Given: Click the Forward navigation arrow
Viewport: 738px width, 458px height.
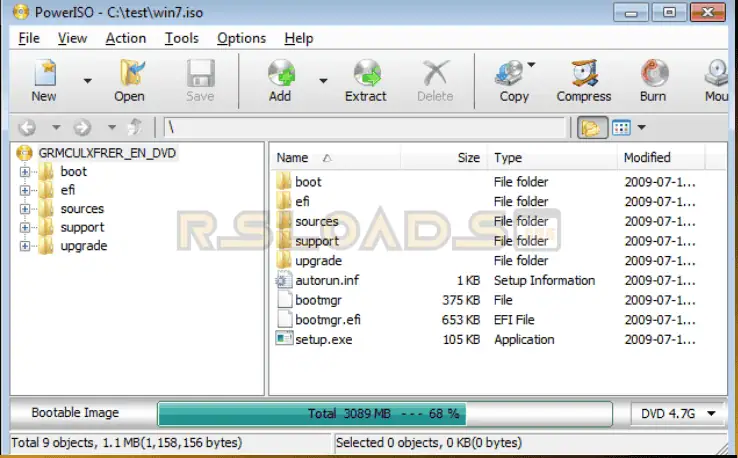Looking at the screenshot, I should click(x=82, y=127).
